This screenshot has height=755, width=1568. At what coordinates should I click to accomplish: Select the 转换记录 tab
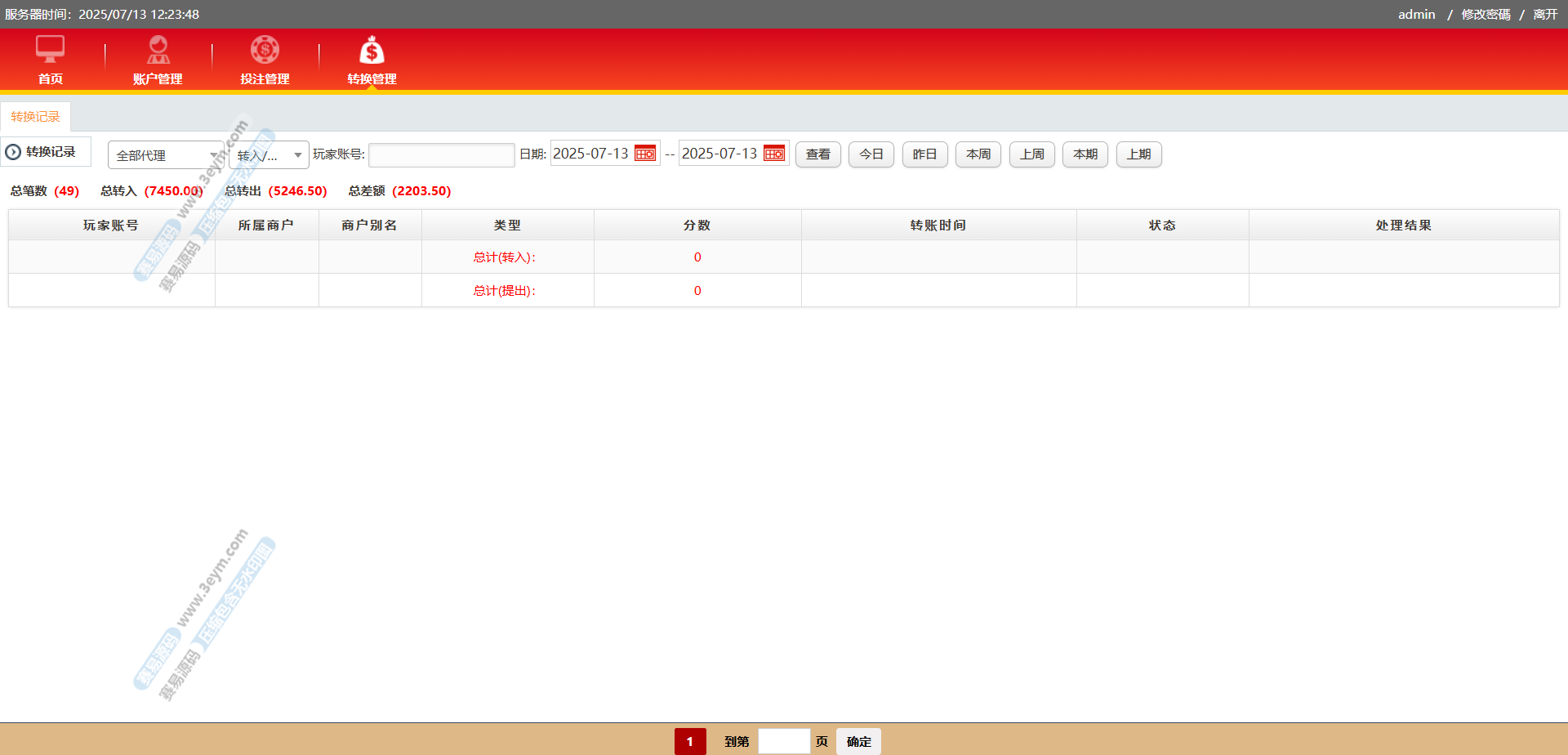35,117
